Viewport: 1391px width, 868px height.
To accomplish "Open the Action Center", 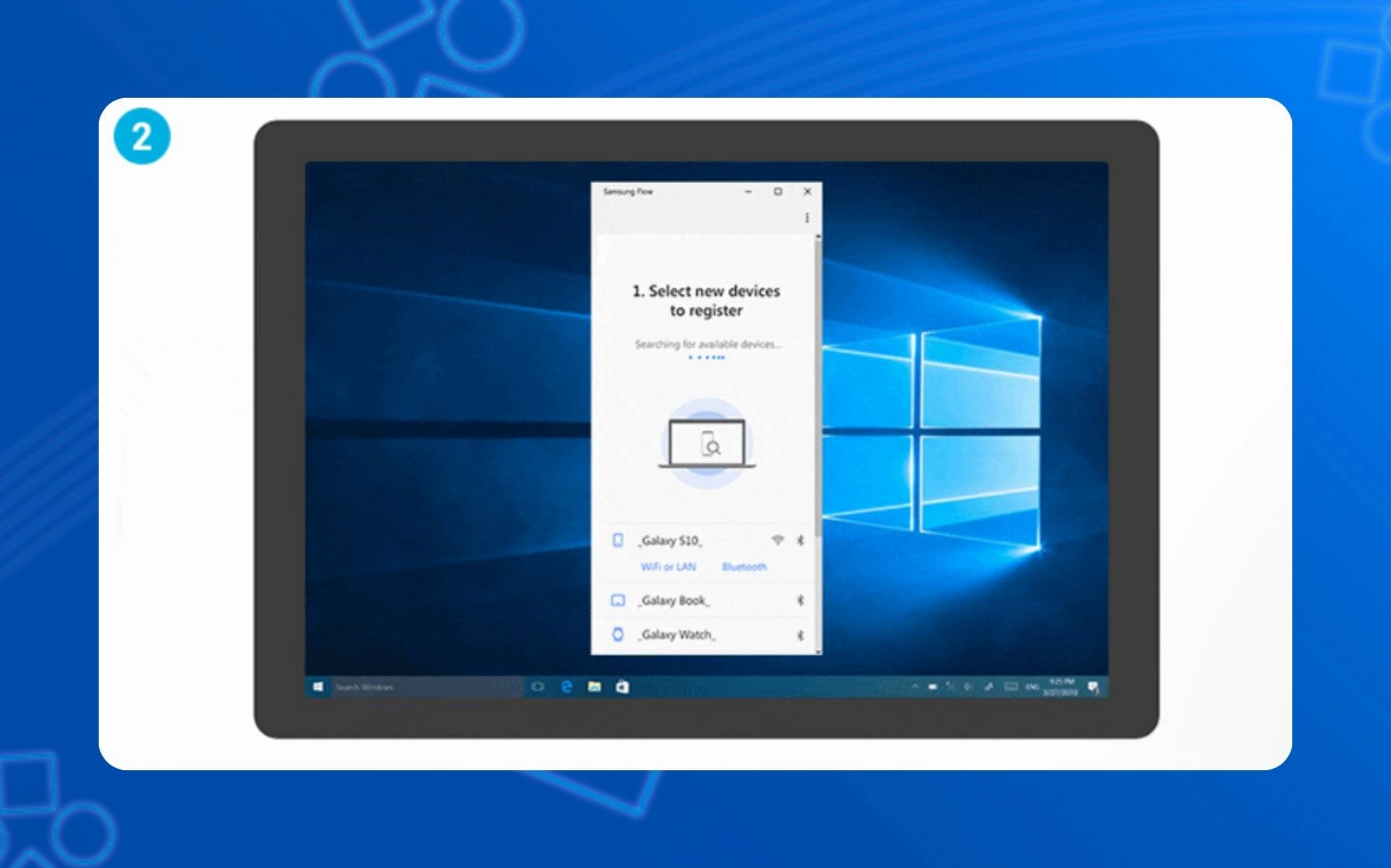I will point(1093,686).
